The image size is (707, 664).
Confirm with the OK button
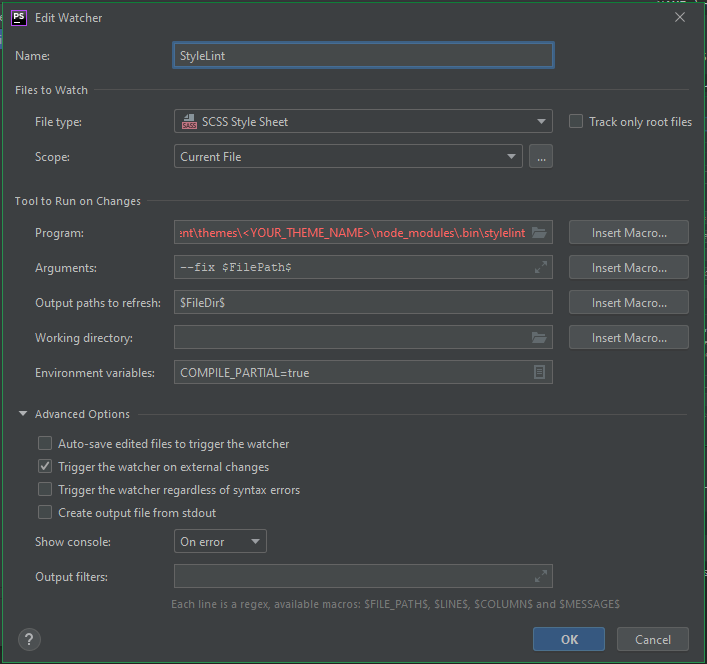point(569,639)
